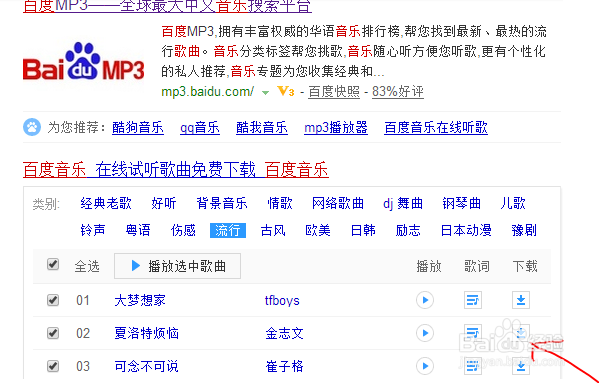Click the V3 credibility badge
The height and width of the screenshot is (383, 599).
coord(286,91)
